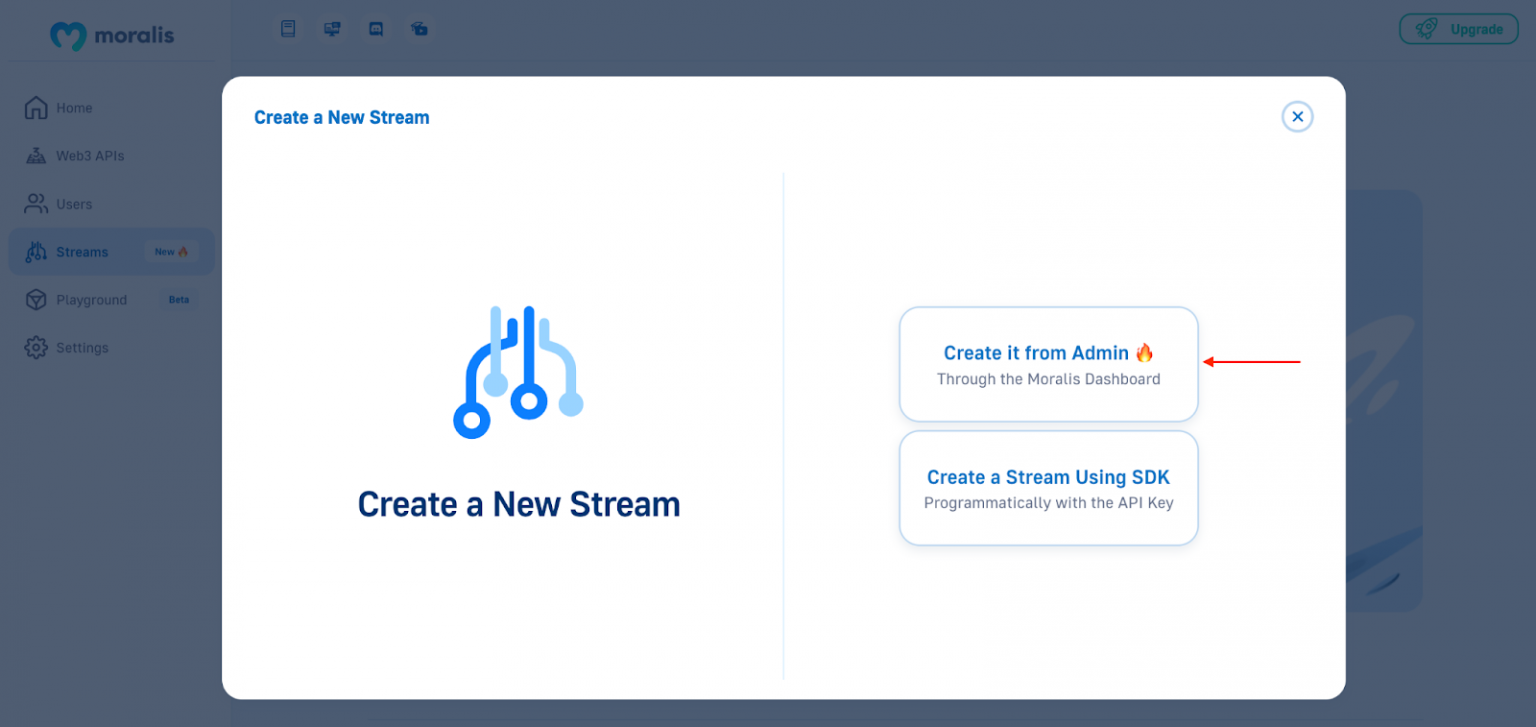Click the Beta badge next to Playground

(178, 299)
